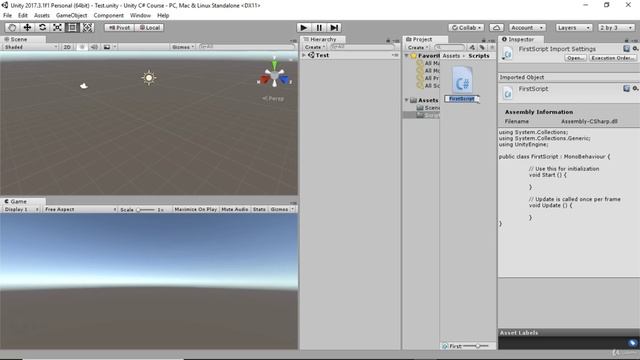640x360 pixels.
Task: Open Hierarchy Create dropdown
Action: pos(315,47)
